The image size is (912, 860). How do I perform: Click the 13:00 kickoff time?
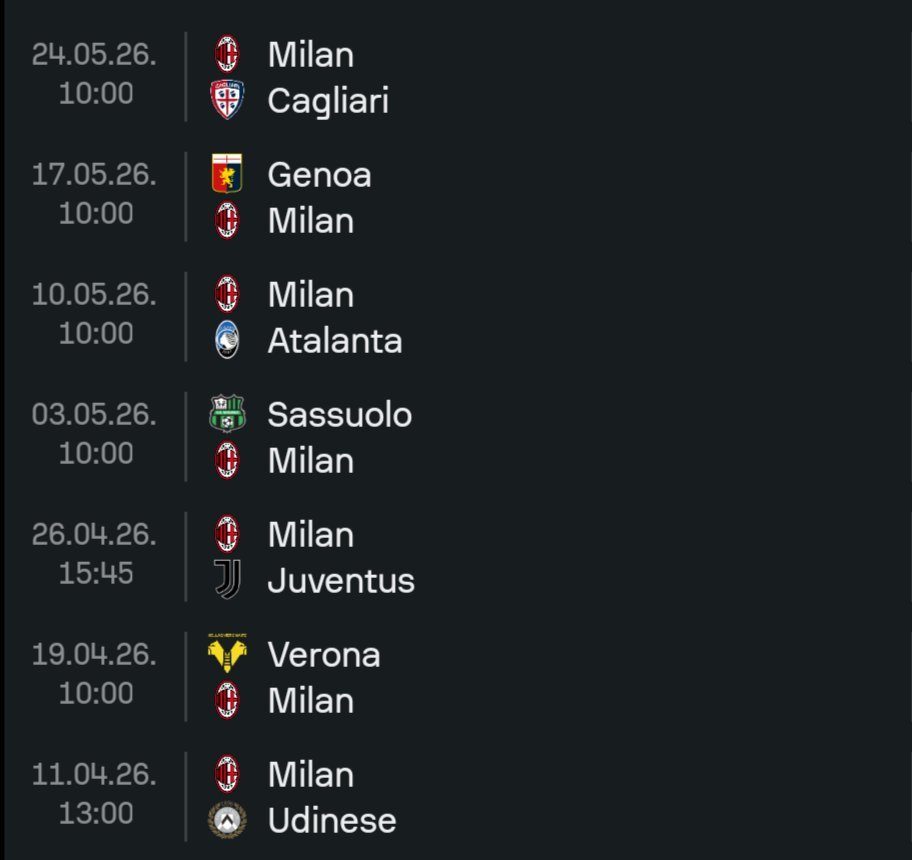point(96,813)
